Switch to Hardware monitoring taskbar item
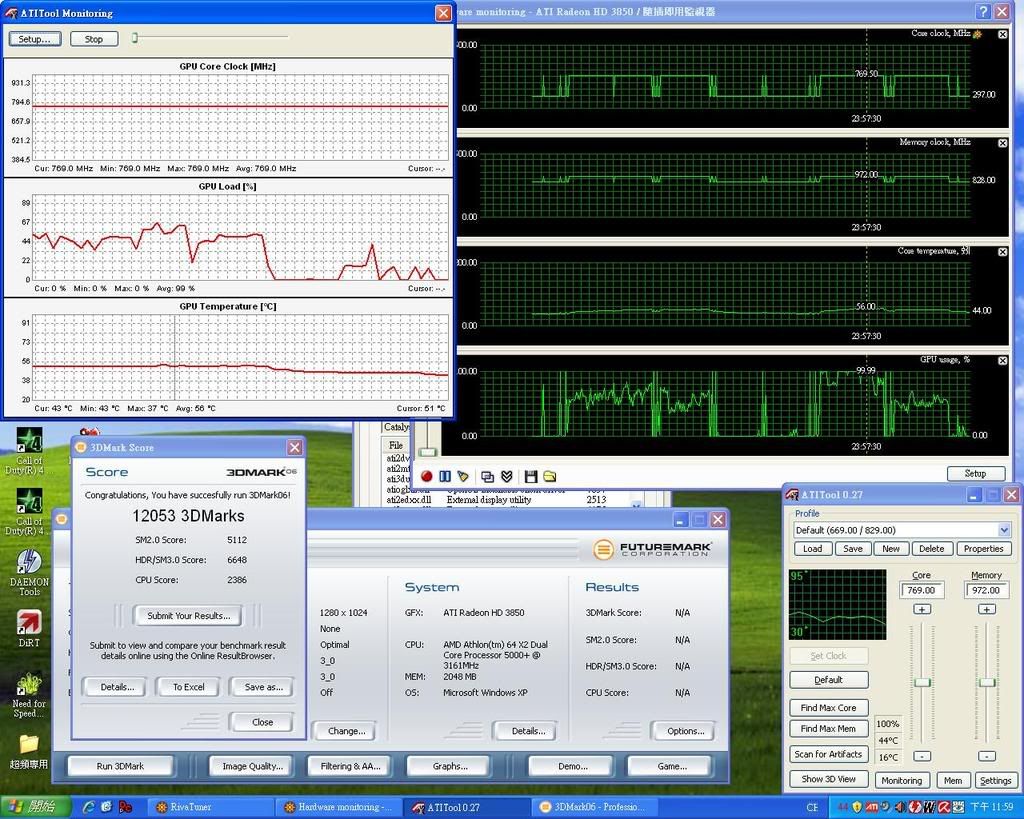 pyautogui.click(x=338, y=807)
